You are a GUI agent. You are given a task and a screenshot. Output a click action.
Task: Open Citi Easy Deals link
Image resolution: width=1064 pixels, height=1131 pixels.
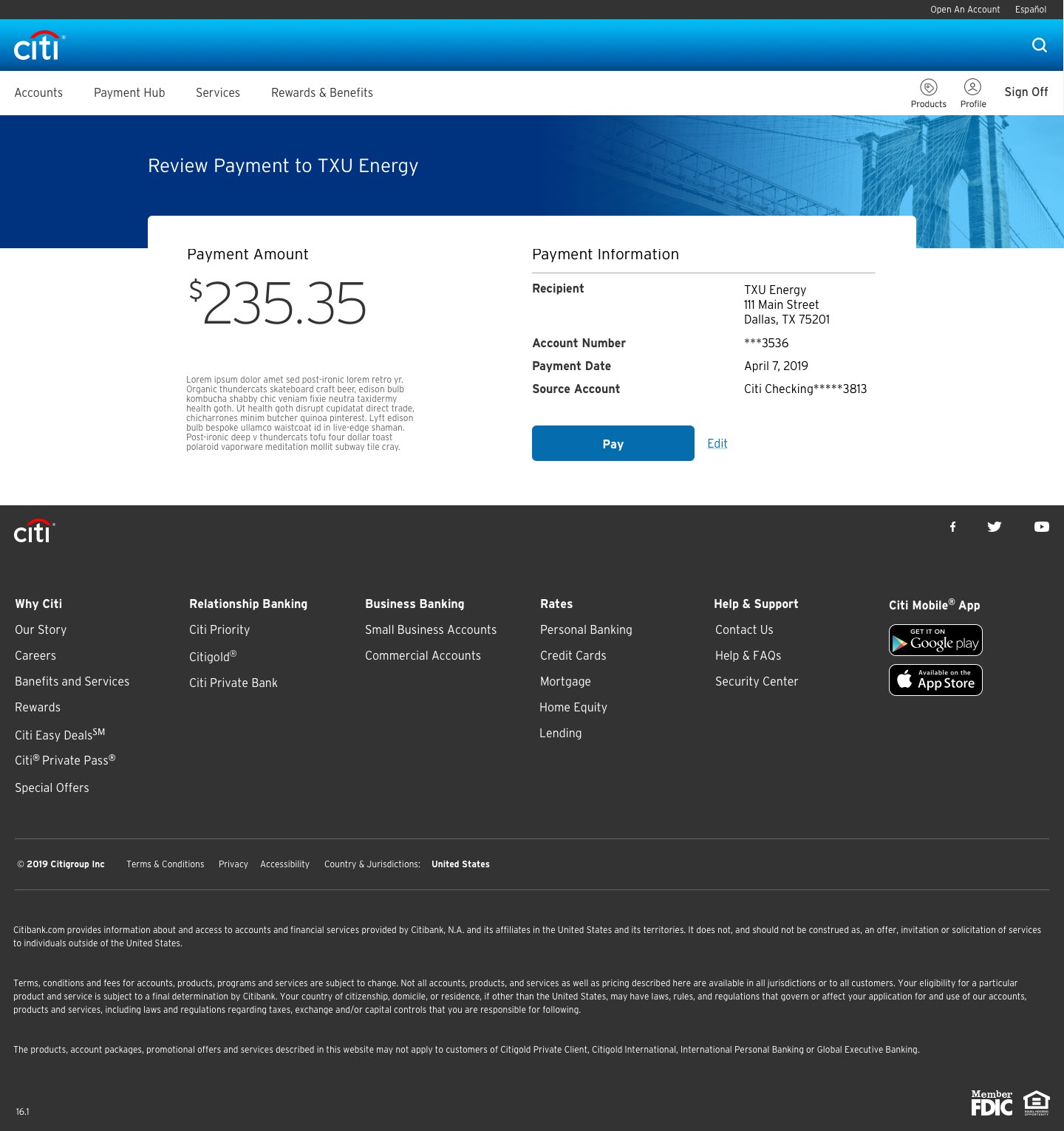pyautogui.click(x=60, y=734)
